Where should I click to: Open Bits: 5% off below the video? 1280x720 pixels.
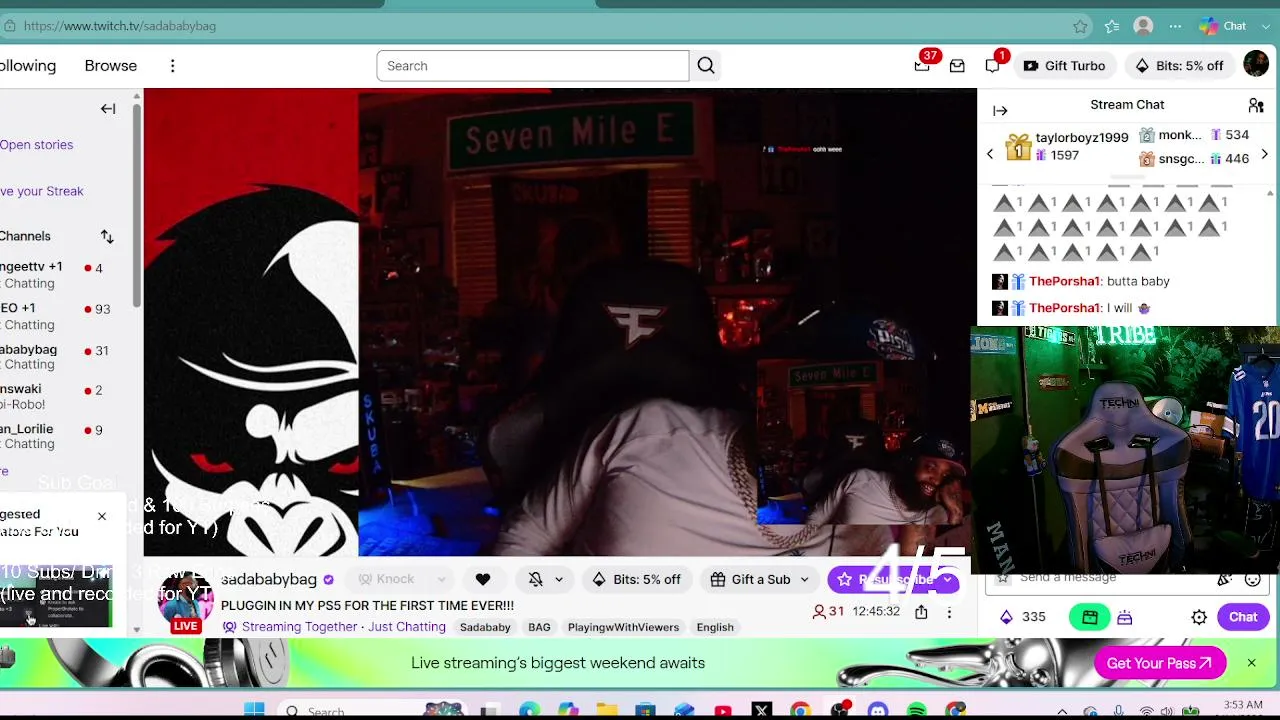coord(636,579)
